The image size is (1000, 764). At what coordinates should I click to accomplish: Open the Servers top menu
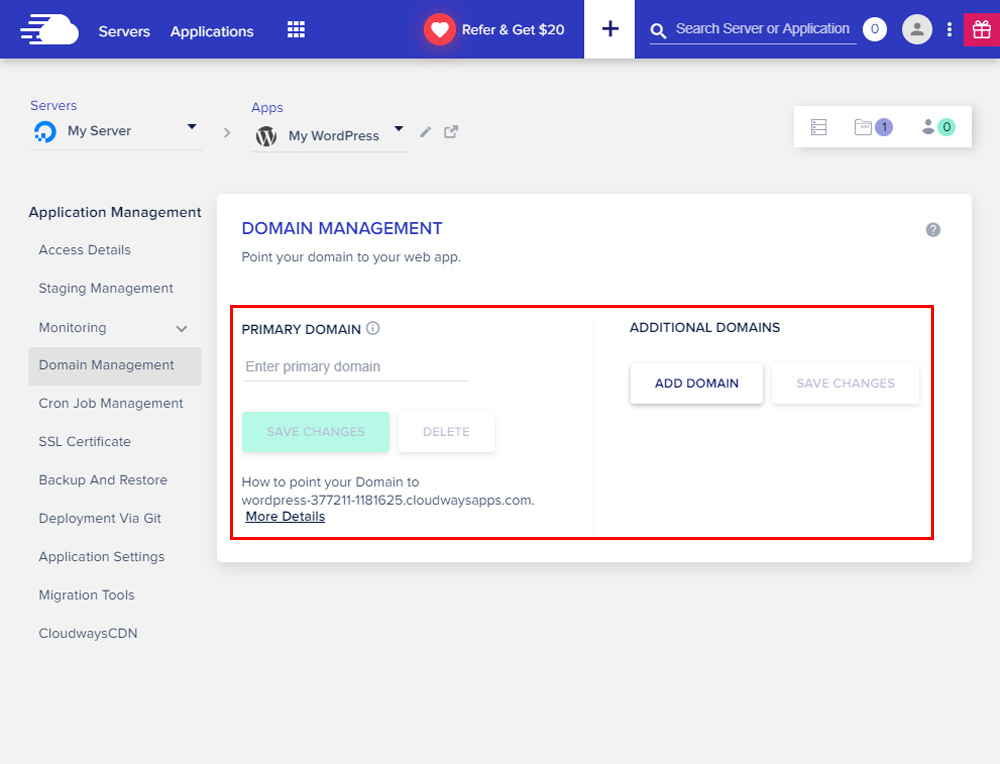124,31
